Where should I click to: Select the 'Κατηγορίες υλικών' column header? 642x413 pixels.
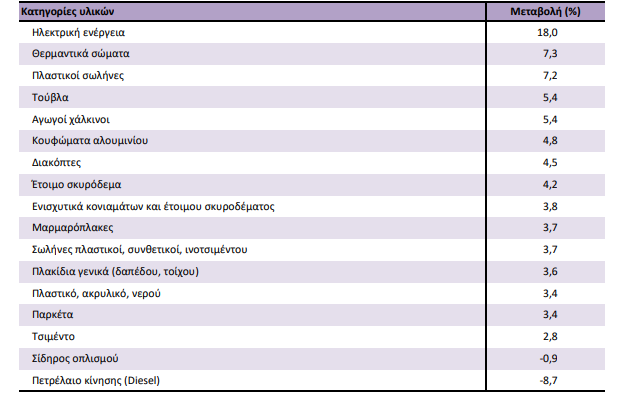[x=68, y=11]
